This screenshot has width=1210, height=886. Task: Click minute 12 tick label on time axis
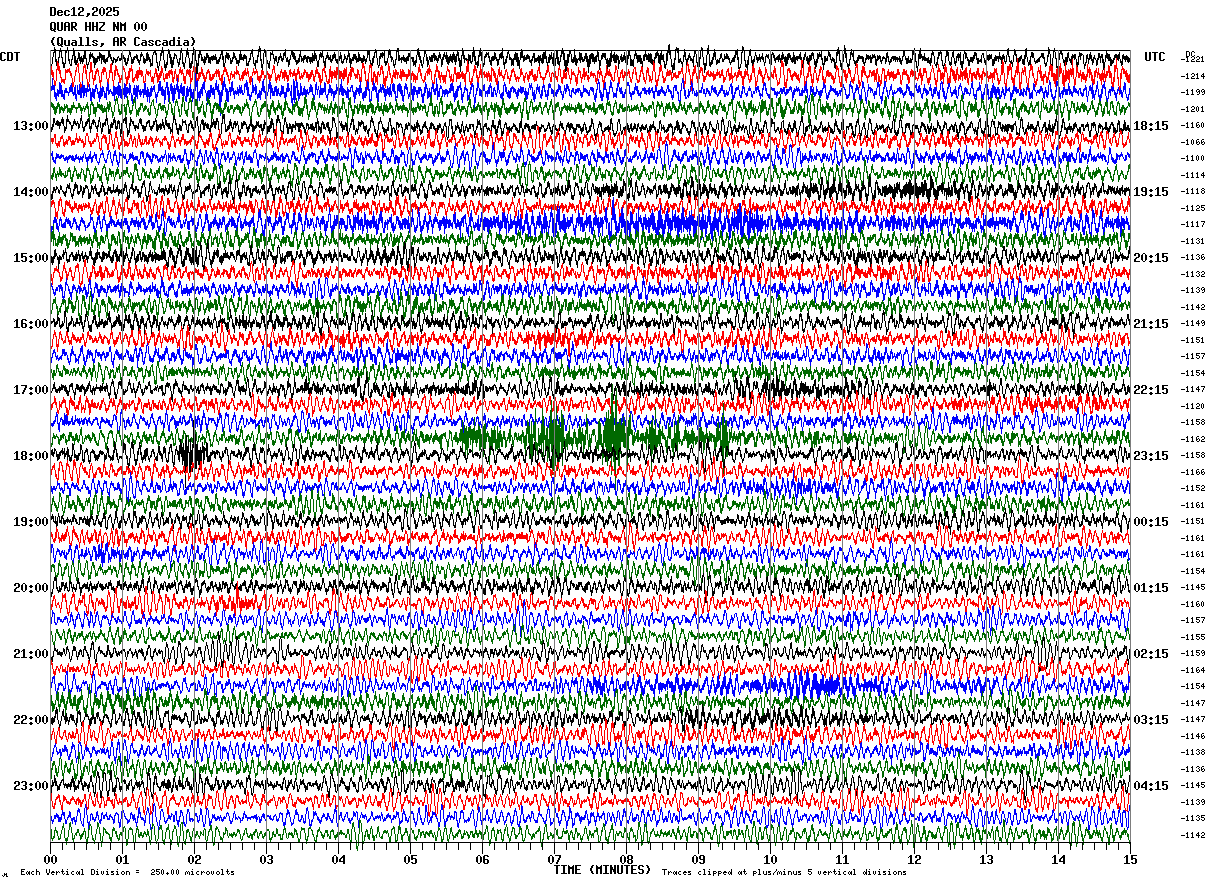(x=915, y=859)
